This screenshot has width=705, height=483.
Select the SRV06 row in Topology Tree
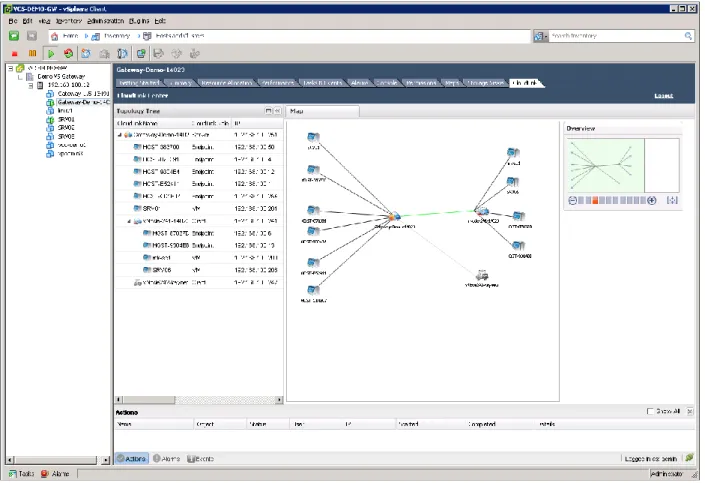point(199,270)
